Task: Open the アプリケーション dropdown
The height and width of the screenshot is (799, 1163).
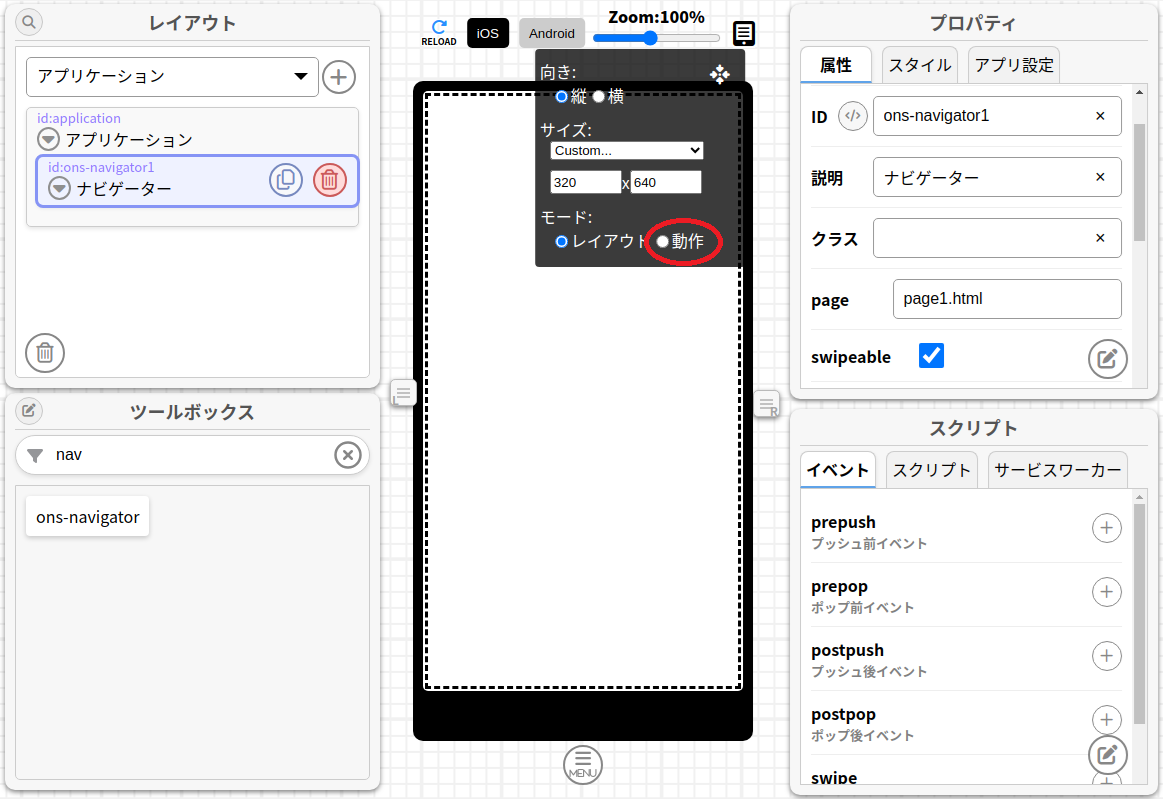Action: click(172, 77)
